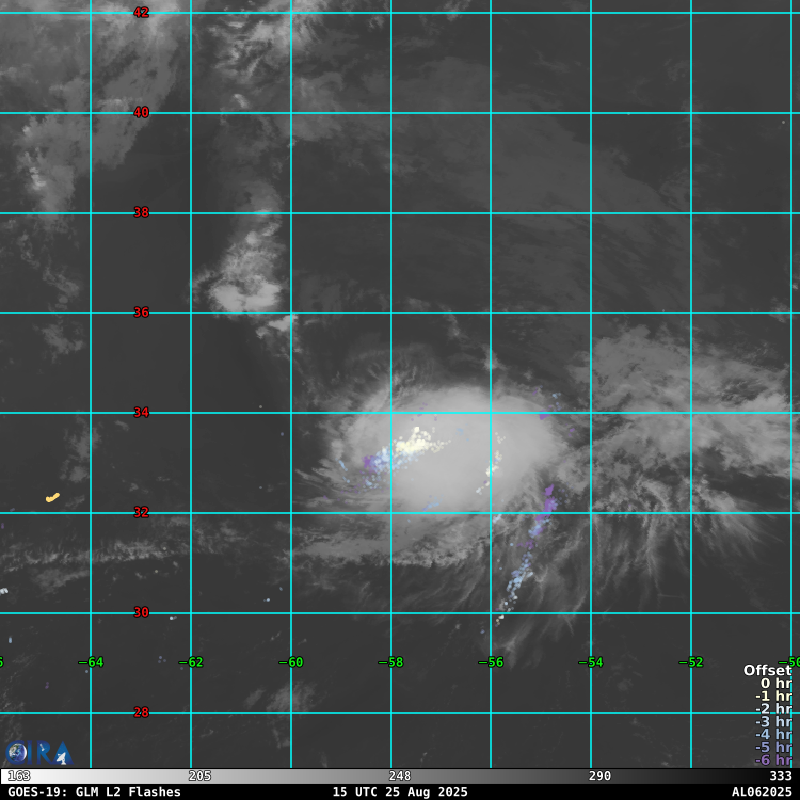800x800 pixels.
Task: Click the latitude 28 grid label
Action: click(141, 712)
